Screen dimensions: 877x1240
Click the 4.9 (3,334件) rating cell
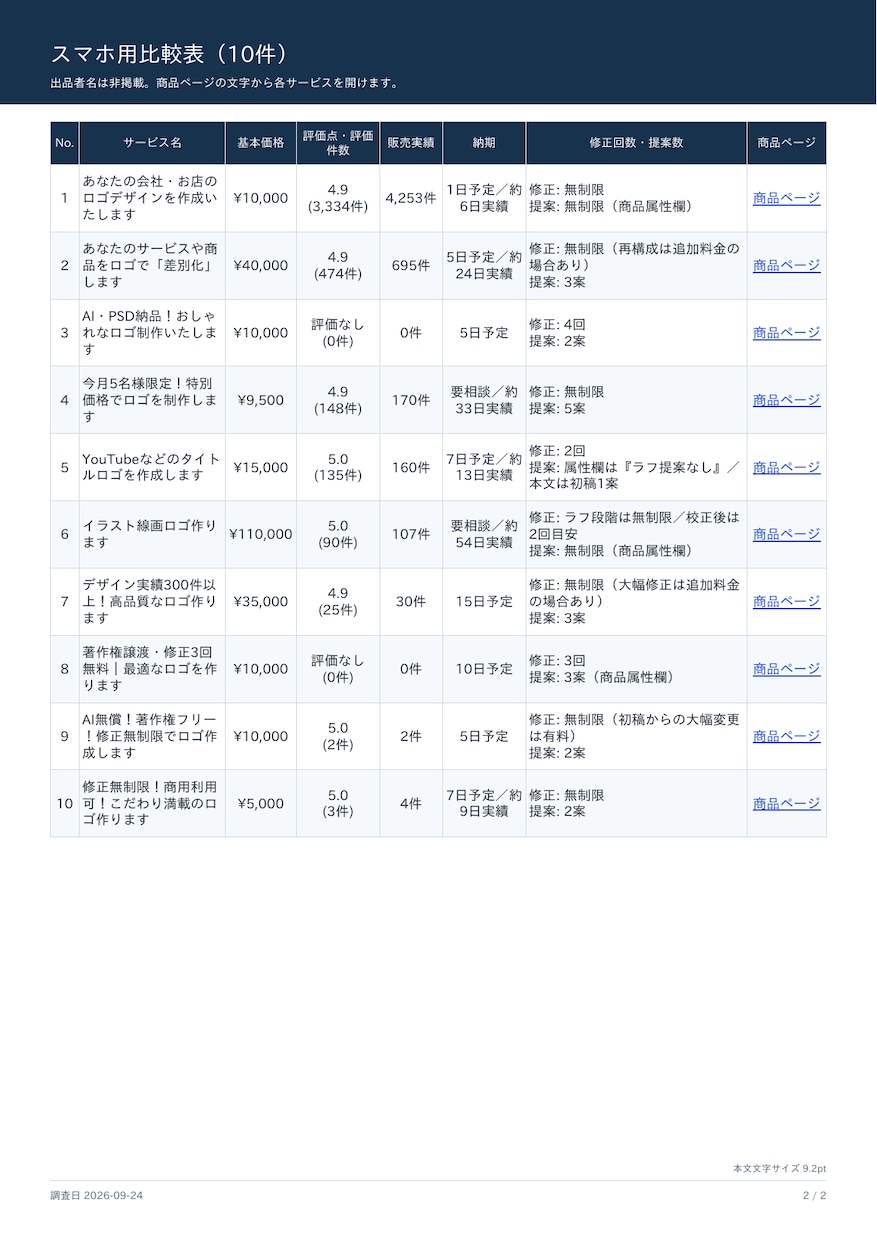coord(338,198)
